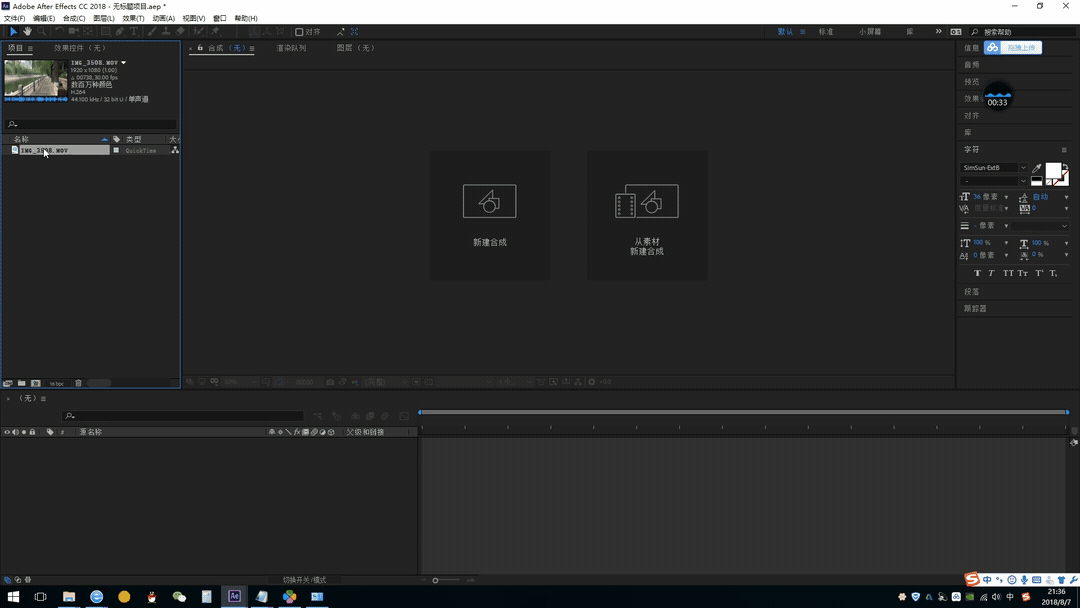Viewport: 1080px width, 608px height.
Task: Select the Unified Camera tool
Action: 73,32
